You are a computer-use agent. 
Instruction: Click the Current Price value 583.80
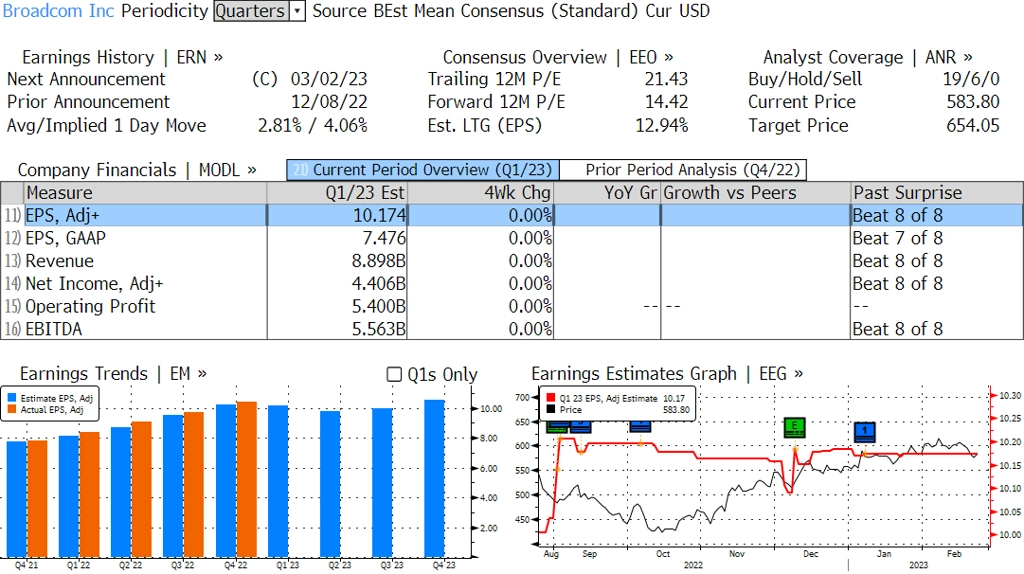[x=973, y=102]
